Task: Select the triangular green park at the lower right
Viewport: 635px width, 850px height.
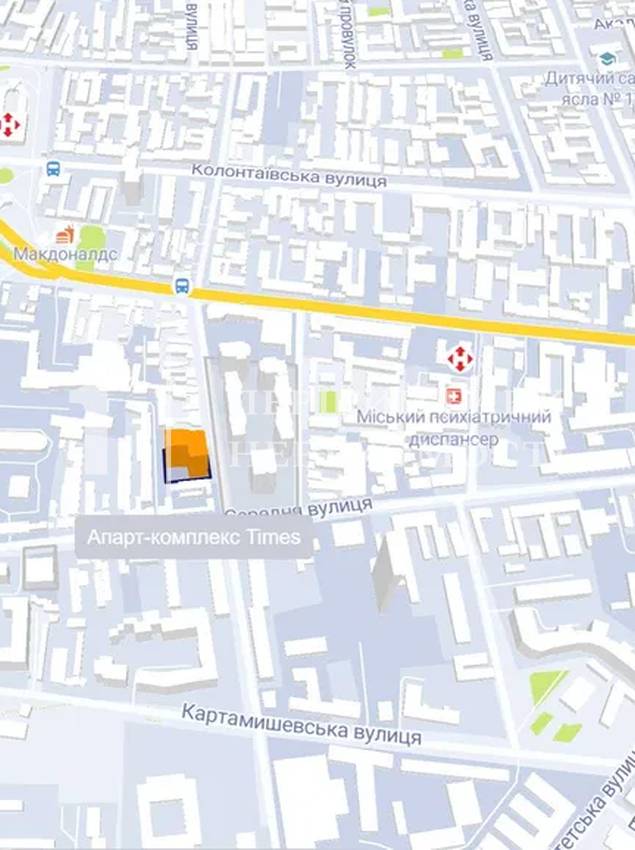Action: (547, 686)
